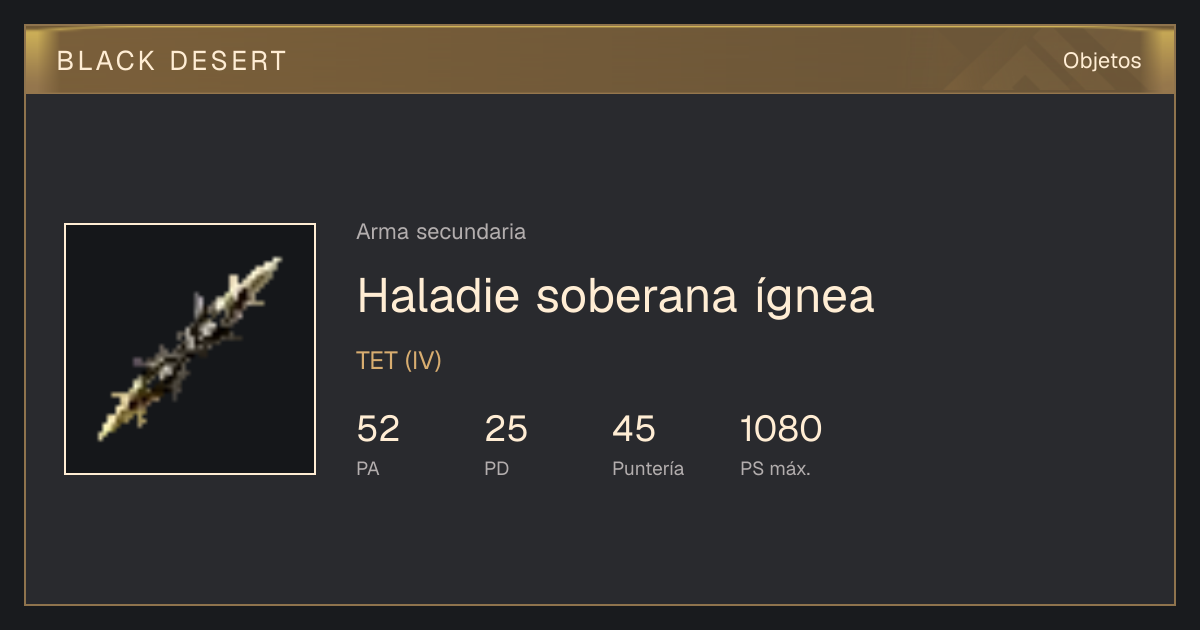Click the Haladie weapon icon image
Viewport: 1200px width, 630px height.
click(190, 349)
